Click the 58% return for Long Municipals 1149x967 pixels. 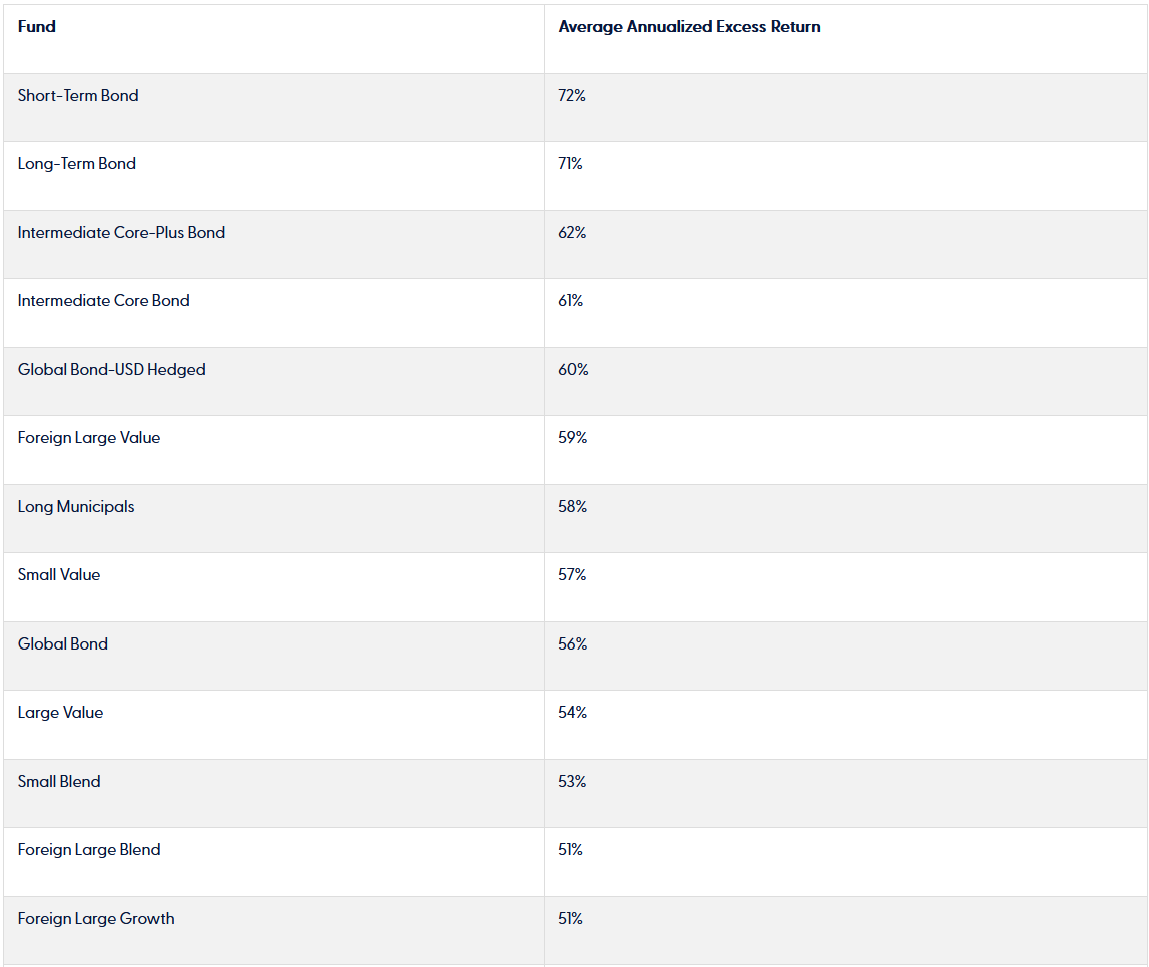click(573, 507)
